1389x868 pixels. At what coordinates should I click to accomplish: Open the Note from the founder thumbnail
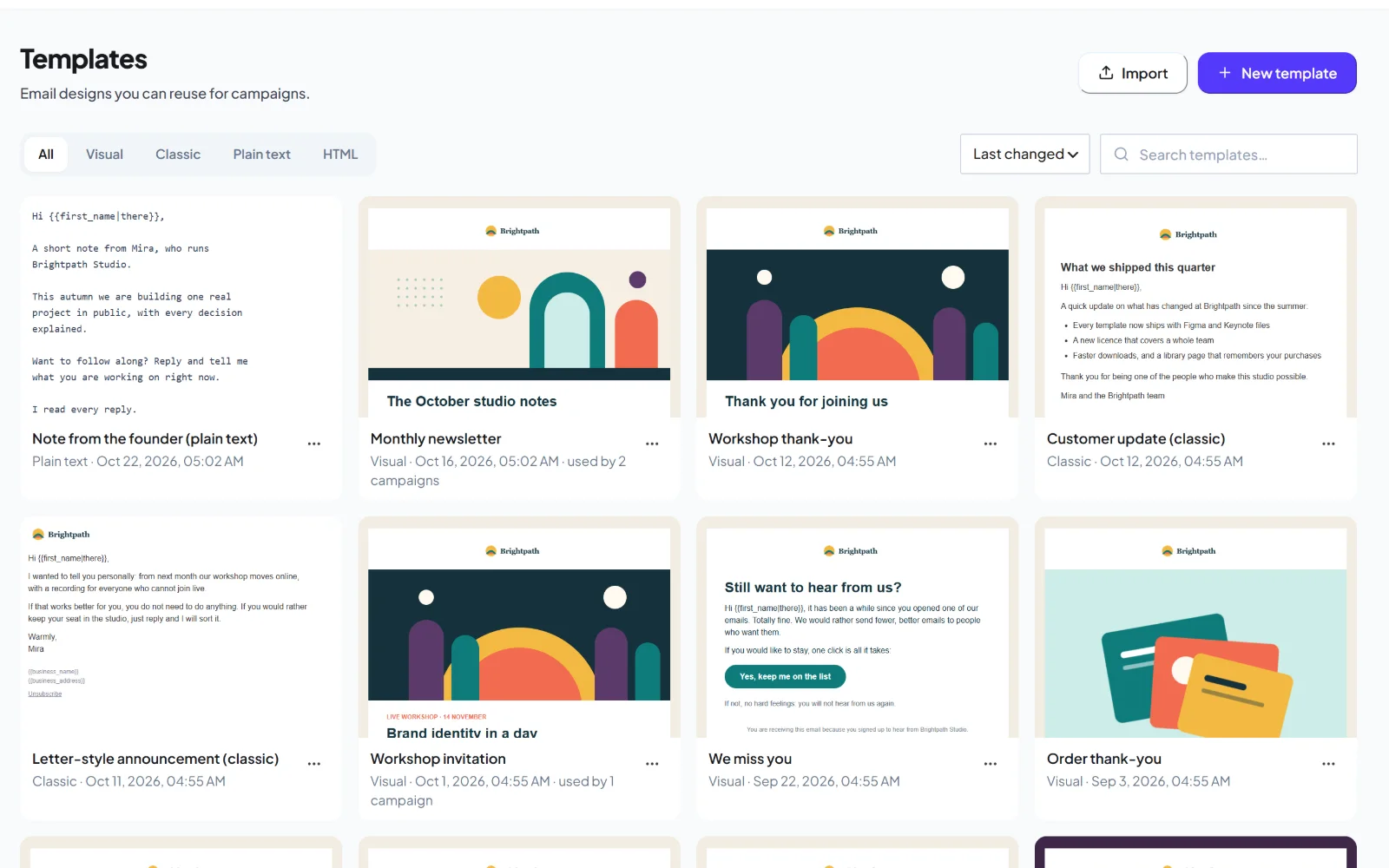point(181,307)
